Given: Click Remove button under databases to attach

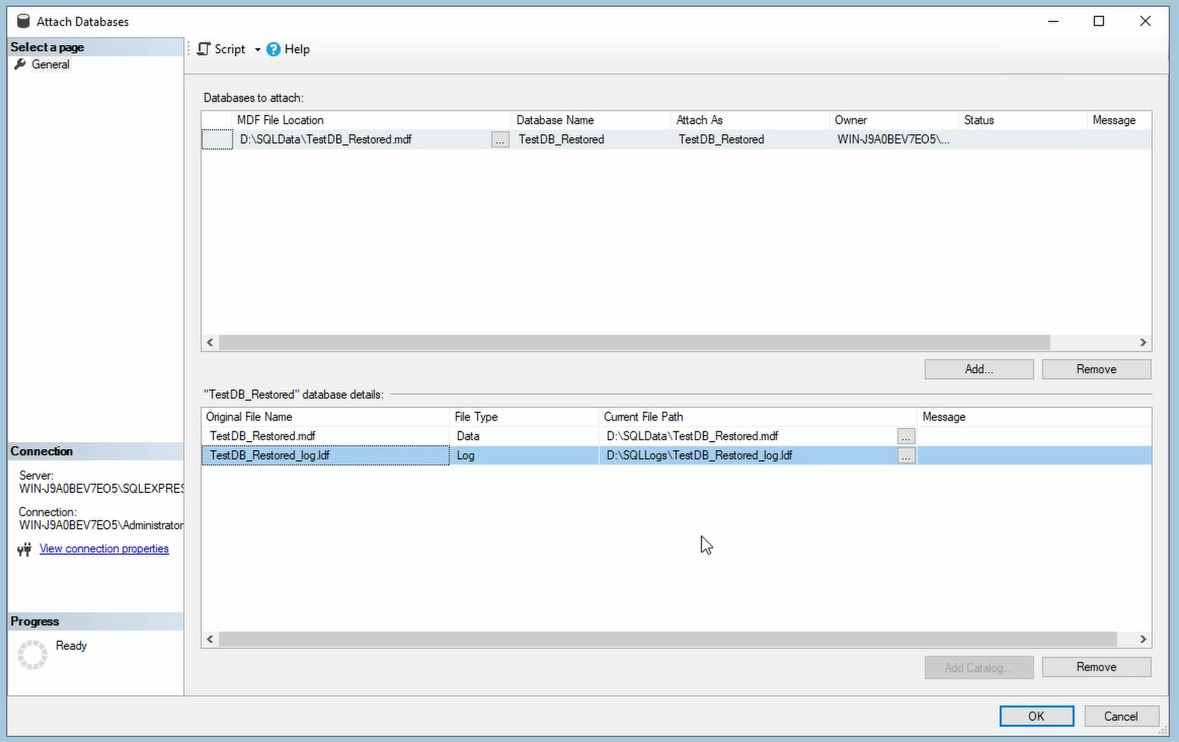Looking at the screenshot, I should [x=1096, y=369].
